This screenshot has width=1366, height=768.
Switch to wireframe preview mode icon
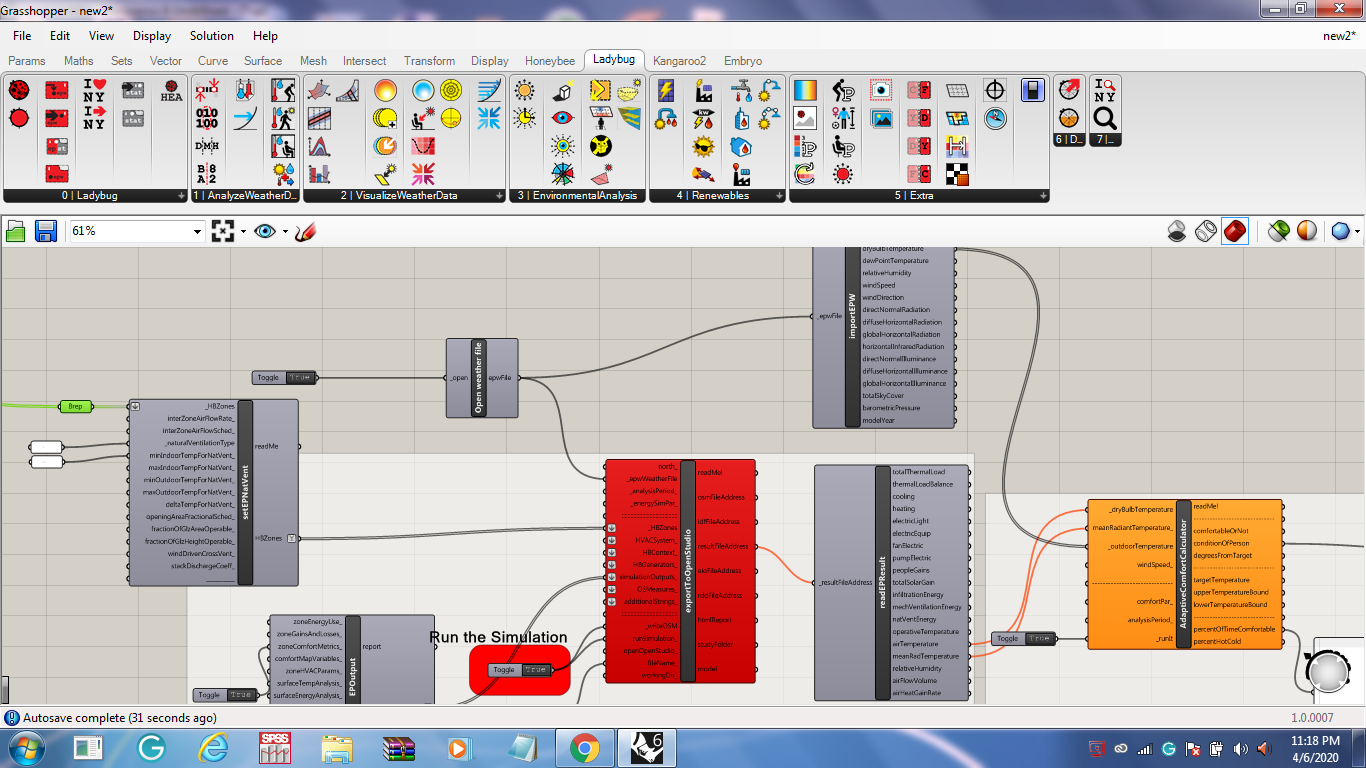1206,231
